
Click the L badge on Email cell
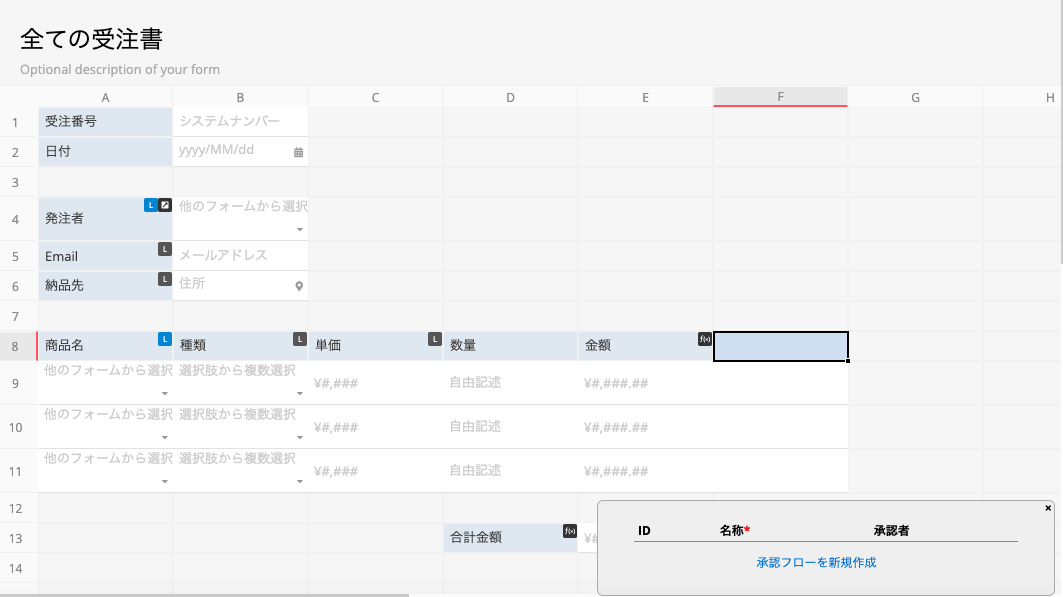tap(165, 249)
